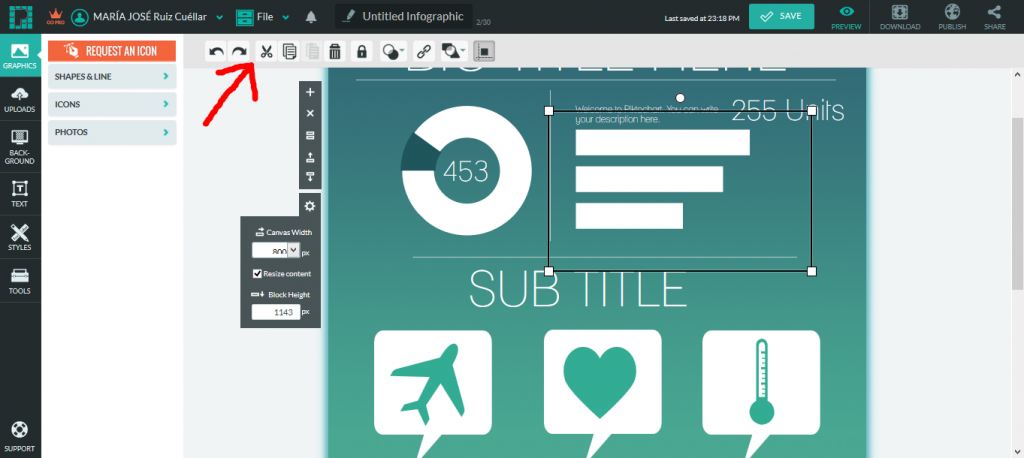The height and width of the screenshot is (458, 1024).
Task: Expand Icons category
Action: click(112, 105)
